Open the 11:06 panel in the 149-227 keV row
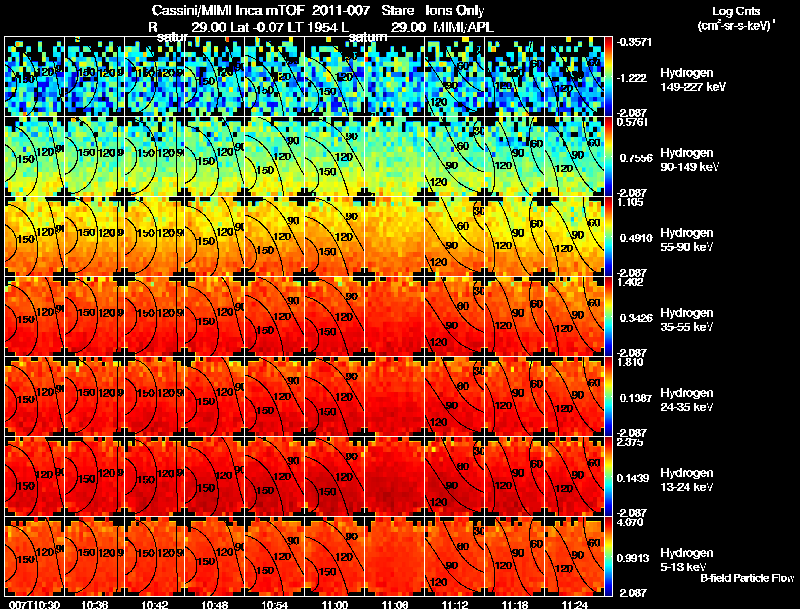The height and width of the screenshot is (609, 800). pyautogui.click(x=394, y=77)
